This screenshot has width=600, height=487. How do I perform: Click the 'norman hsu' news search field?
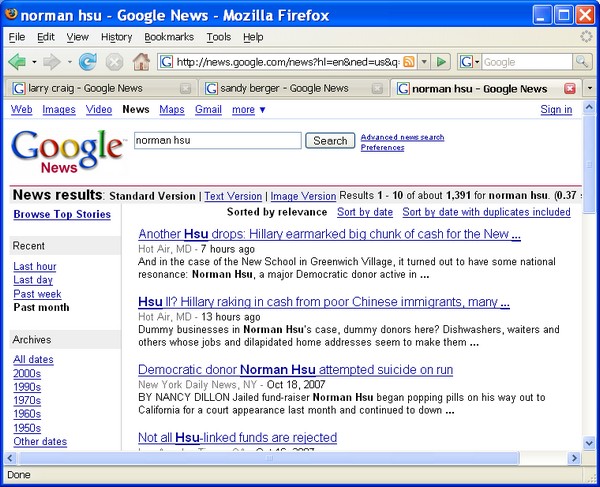(218, 140)
